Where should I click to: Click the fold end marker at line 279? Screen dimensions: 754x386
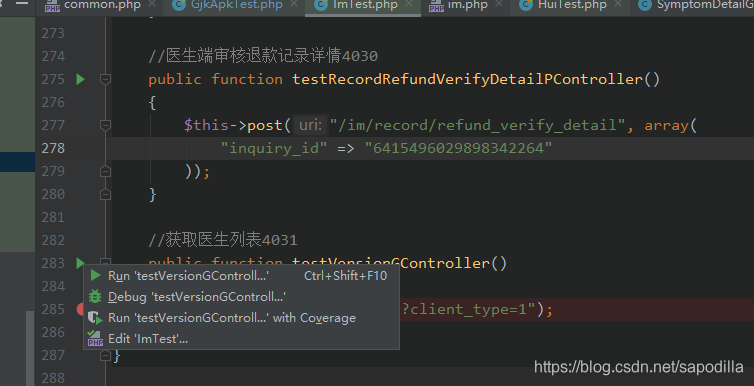pos(105,172)
